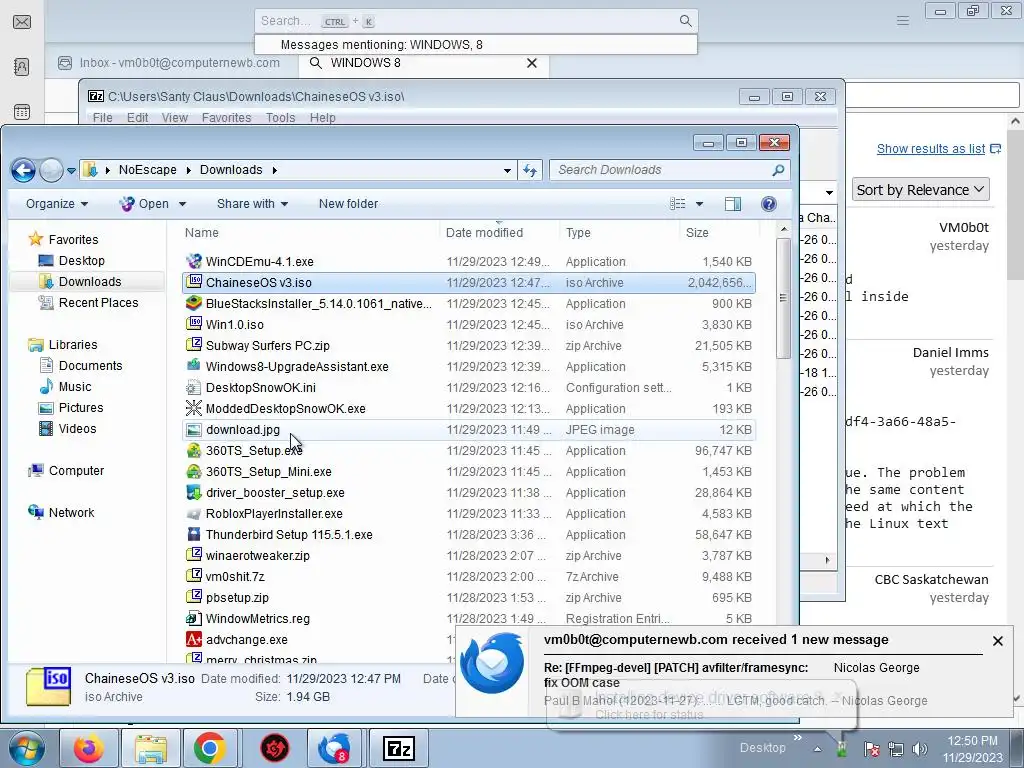Open the dropdown arrow next to Open
Image resolution: width=1024 pixels, height=768 pixels.
(182, 204)
